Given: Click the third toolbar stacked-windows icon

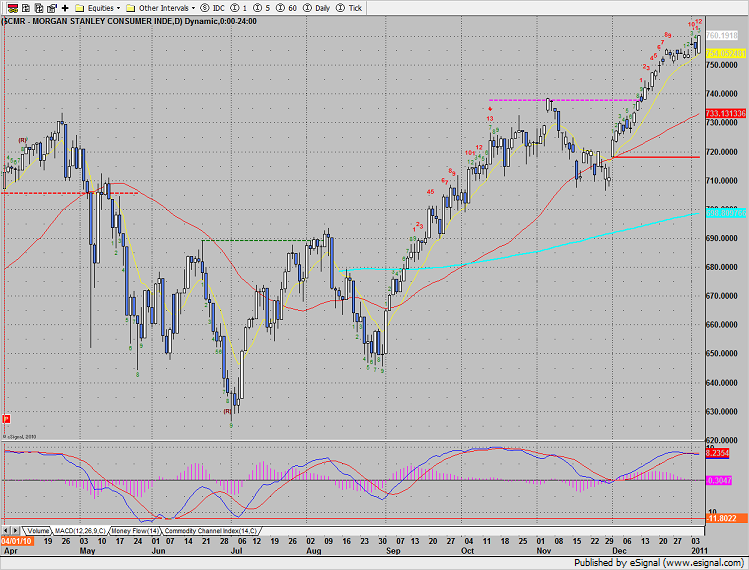Looking at the screenshot, I should pos(39,8).
